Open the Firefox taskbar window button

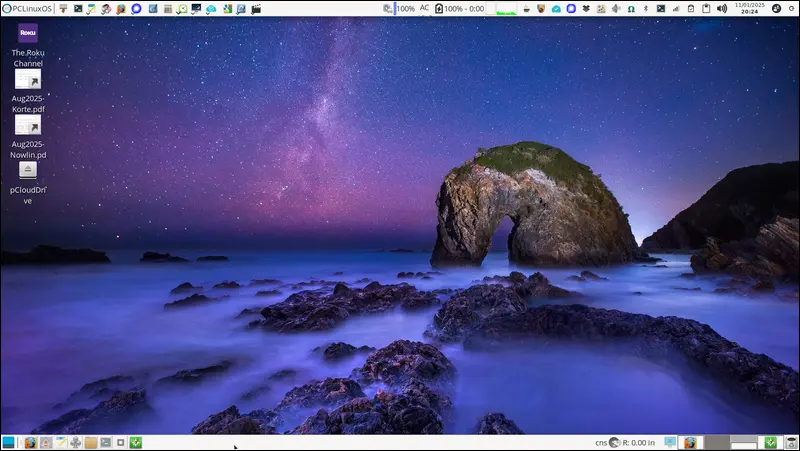(690, 443)
